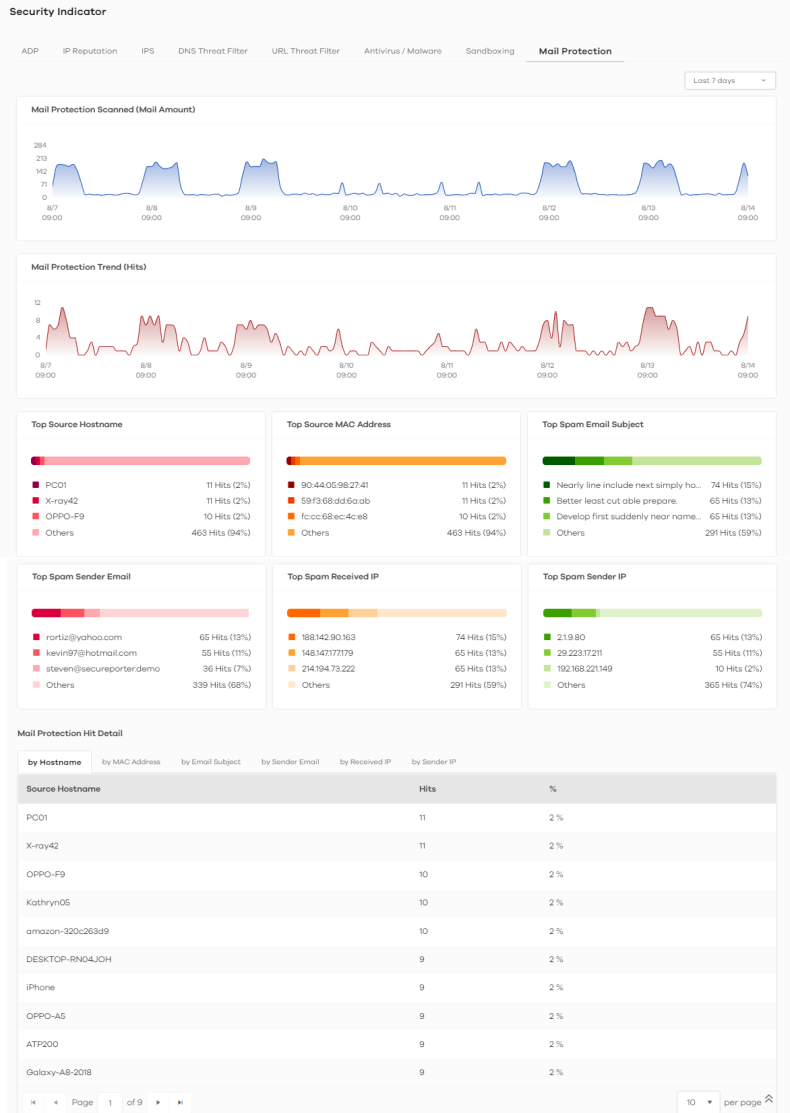The image size is (790, 1113).
Task: Click the scroll-to-top double chevron icon
Action: click(x=768, y=1098)
